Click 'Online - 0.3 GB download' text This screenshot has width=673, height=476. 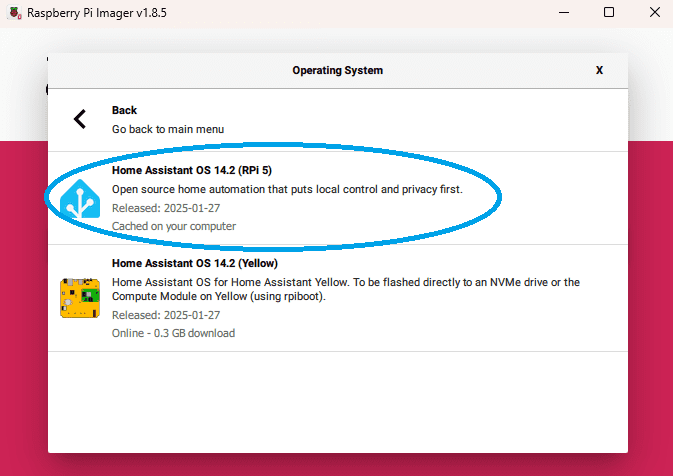click(x=173, y=333)
